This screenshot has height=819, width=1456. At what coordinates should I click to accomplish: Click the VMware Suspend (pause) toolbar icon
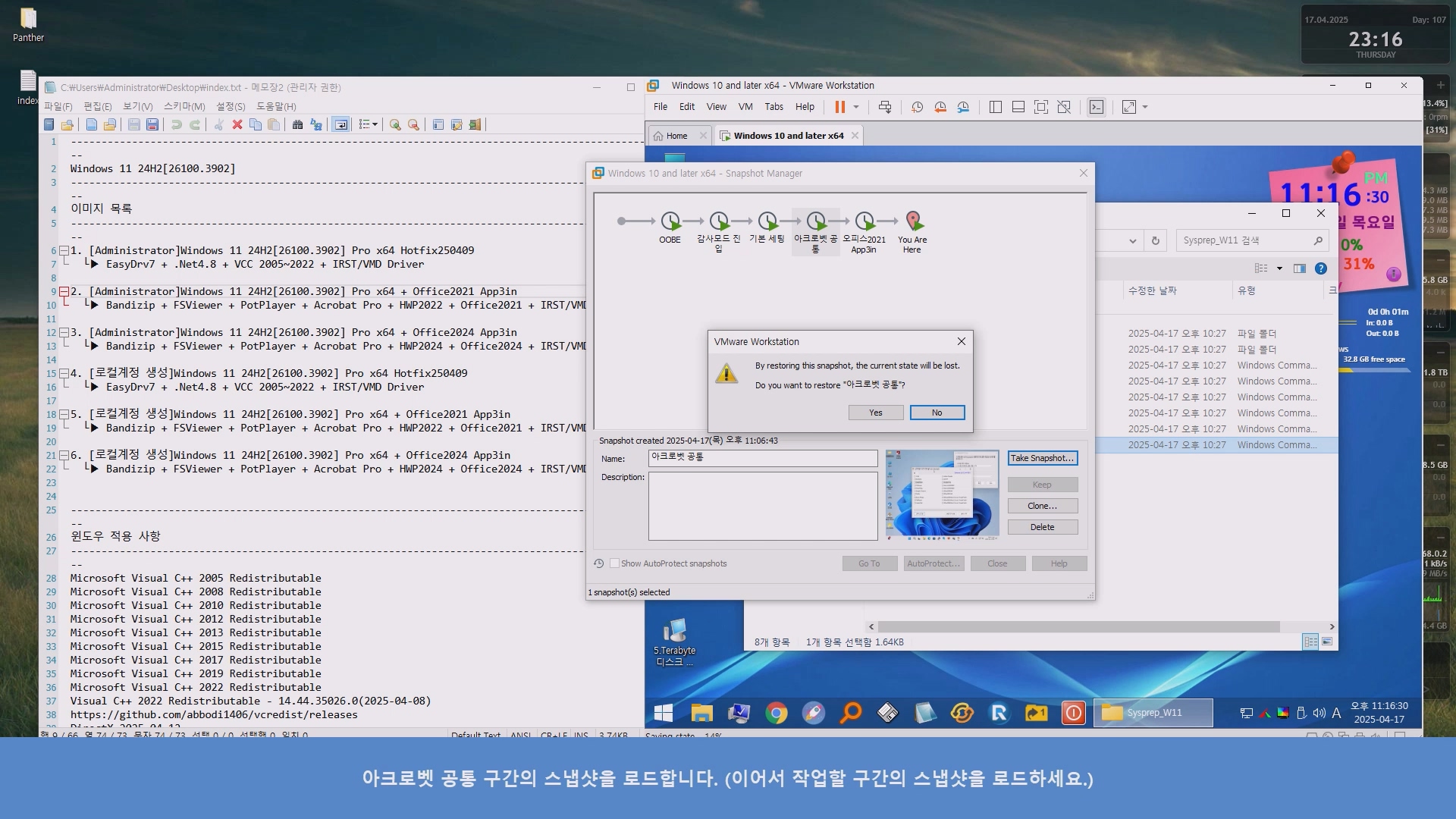click(x=839, y=107)
